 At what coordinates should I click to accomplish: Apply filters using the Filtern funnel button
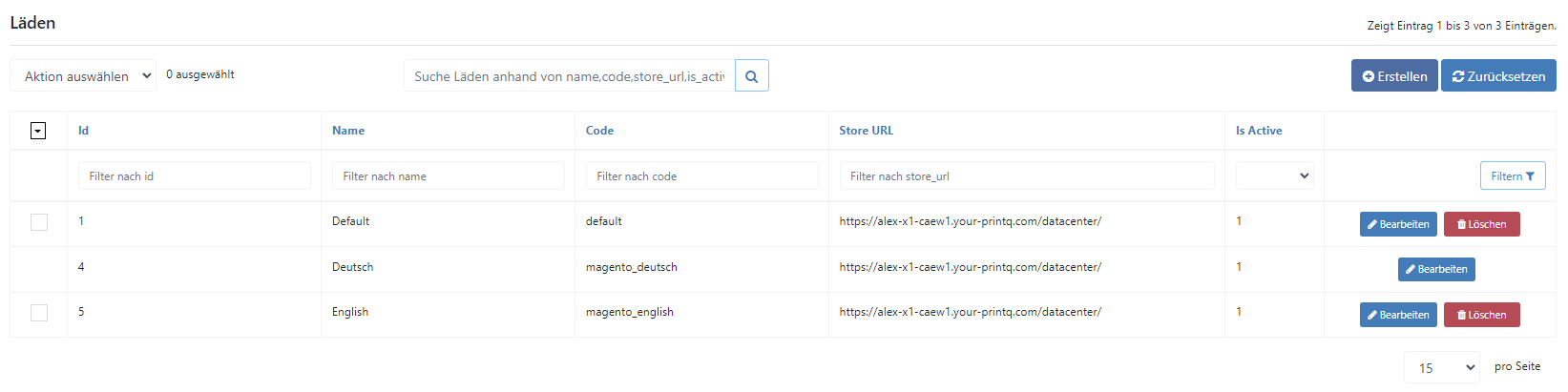click(x=1513, y=175)
